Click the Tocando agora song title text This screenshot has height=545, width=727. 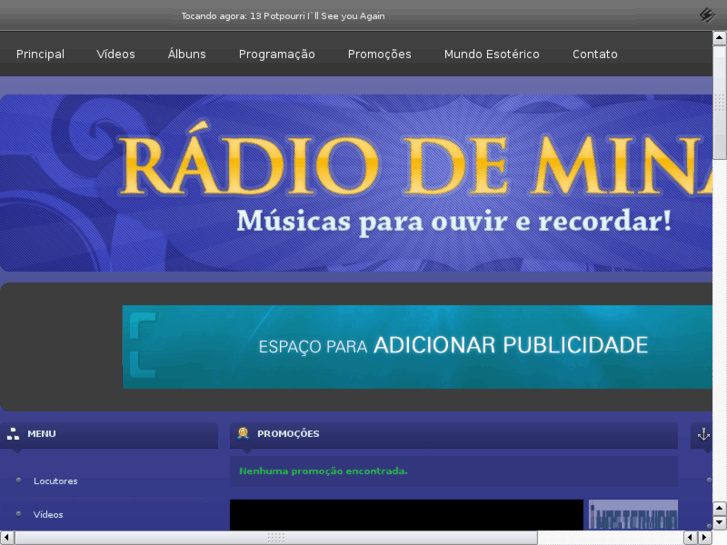coord(283,16)
